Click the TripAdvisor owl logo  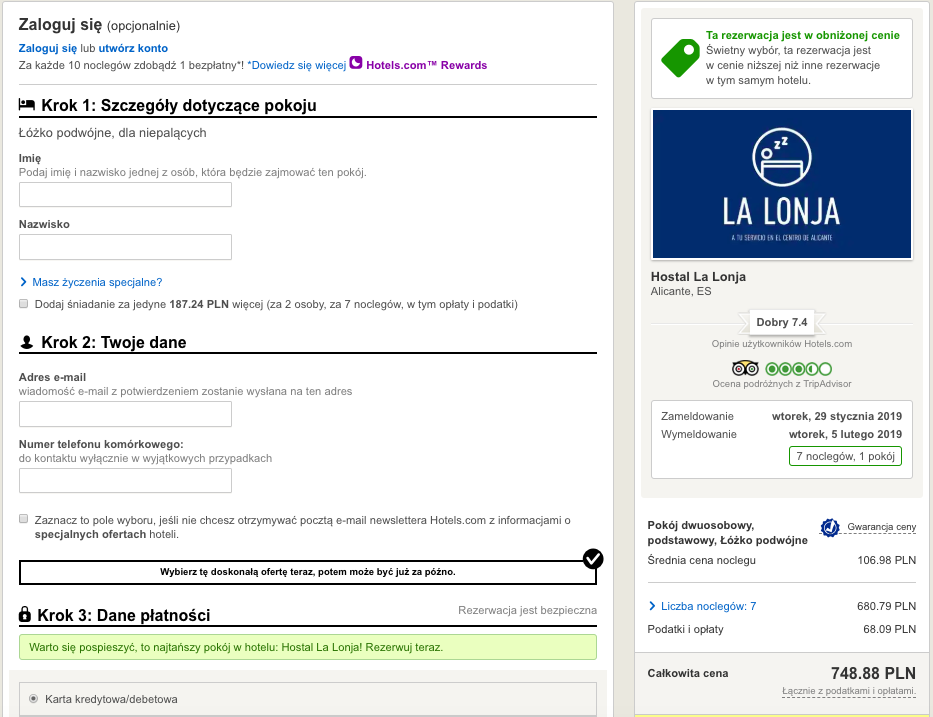746,368
